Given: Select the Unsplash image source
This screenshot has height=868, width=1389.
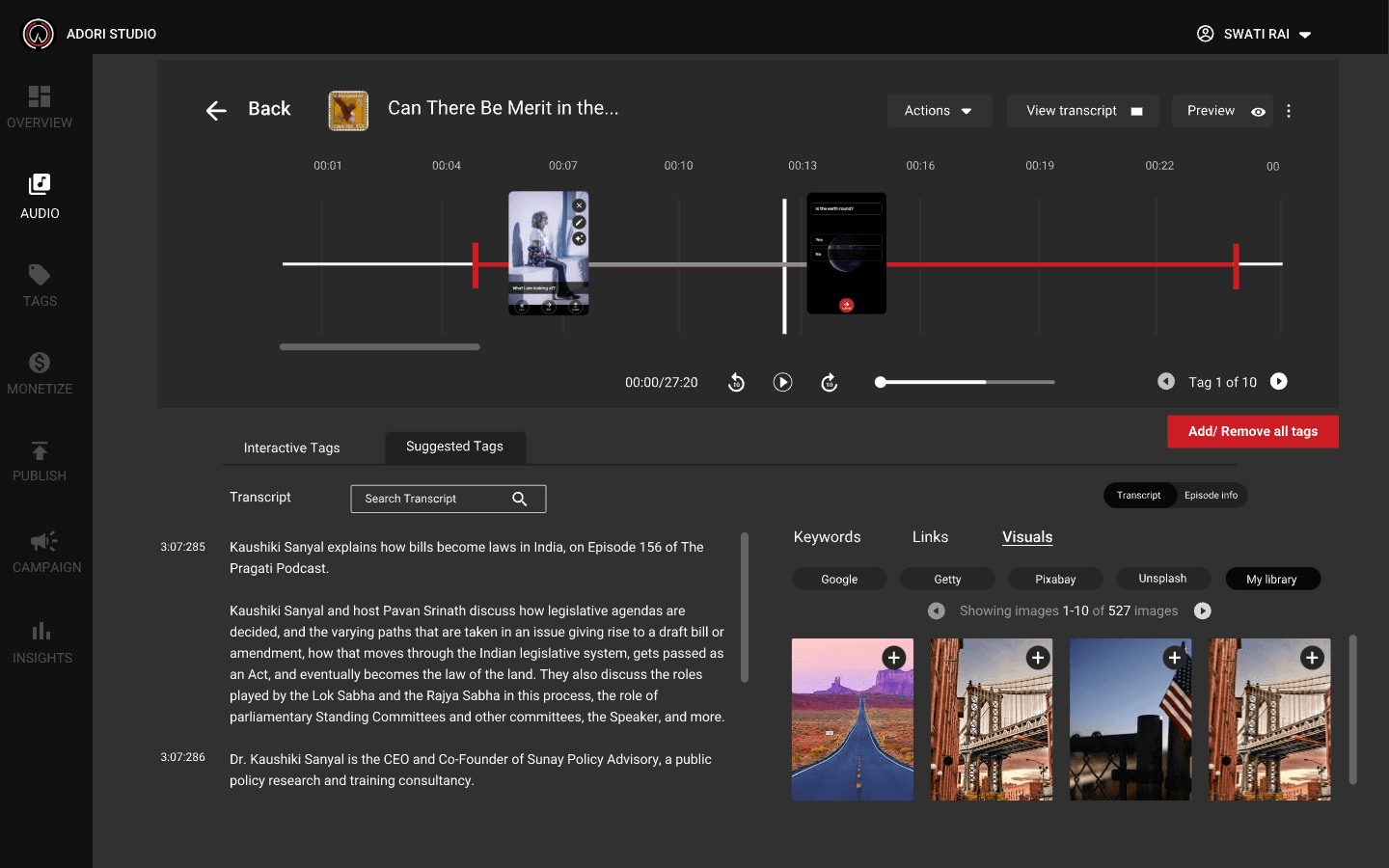Looking at the screenshot, I should tap(1162, 579).
